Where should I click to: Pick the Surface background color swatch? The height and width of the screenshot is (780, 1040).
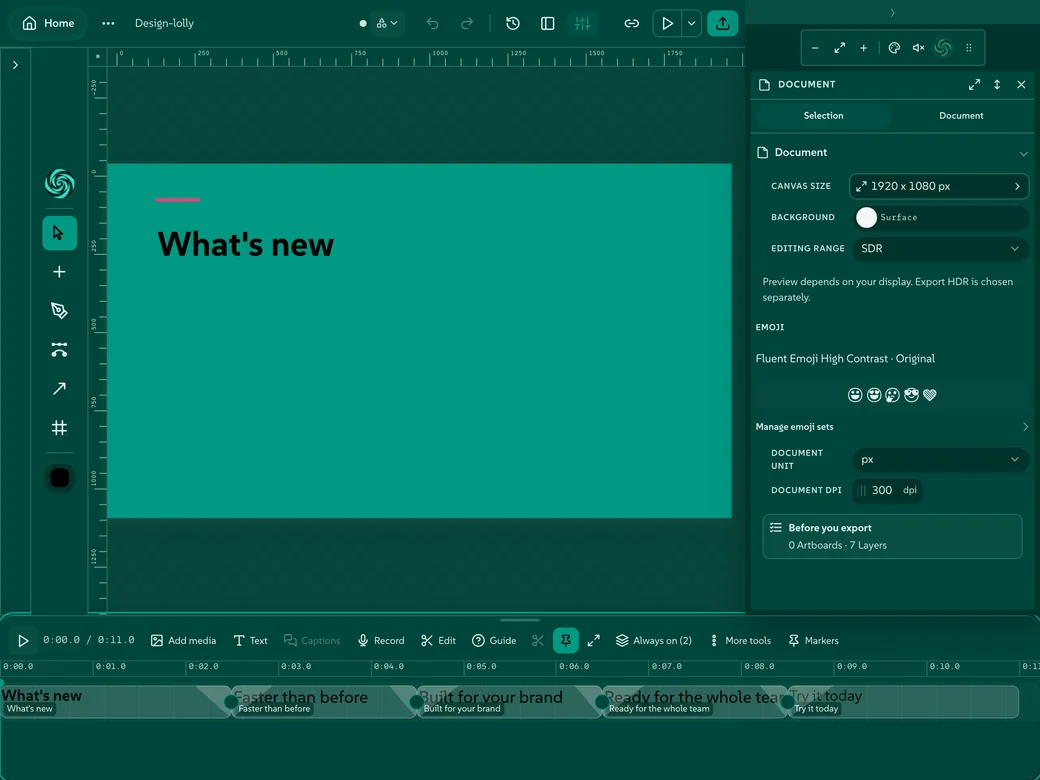click(x=866, y=218)
